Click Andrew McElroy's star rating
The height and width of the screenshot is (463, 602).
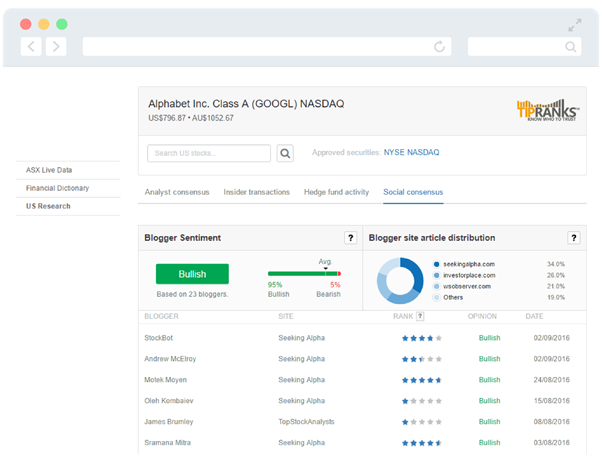pos(422,359)
